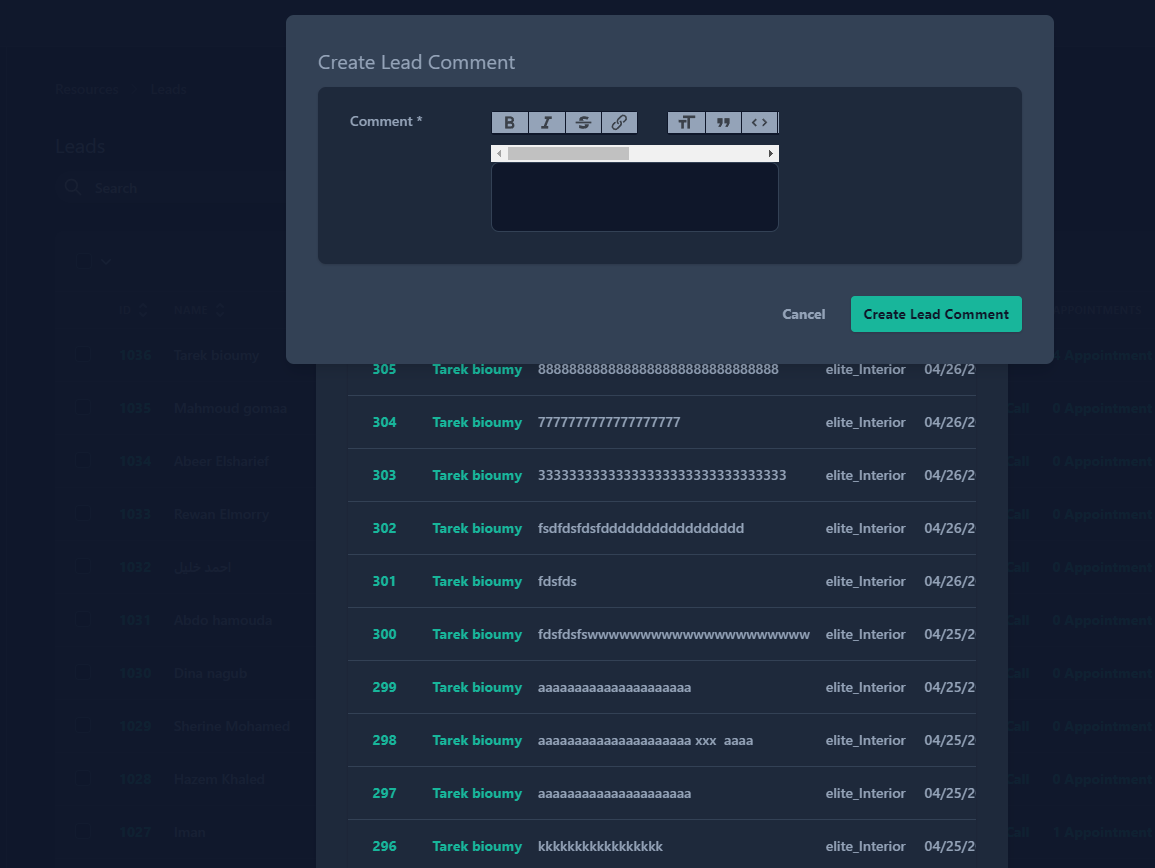1155x868 pixels.
Task: Open the chevron dropdown beside select-all checkbox
Action: (106, 261)
